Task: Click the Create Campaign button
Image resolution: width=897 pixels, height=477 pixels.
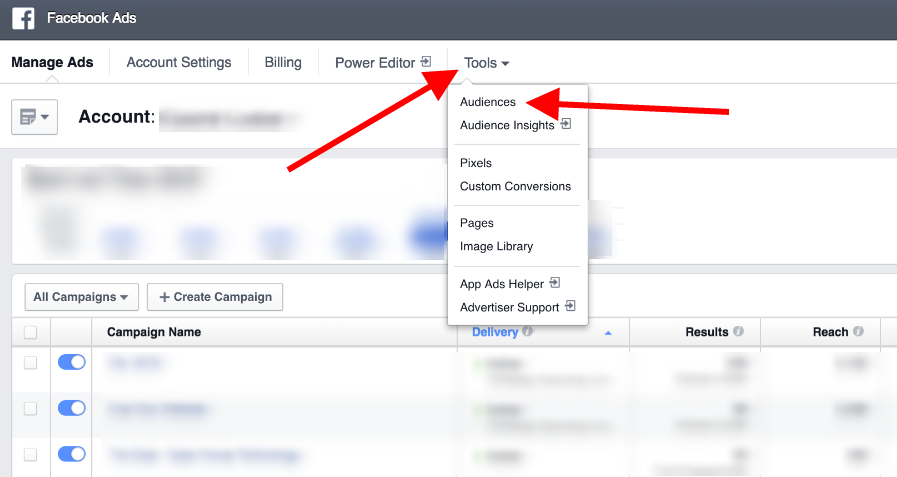Action: click(x=215, y=297)
